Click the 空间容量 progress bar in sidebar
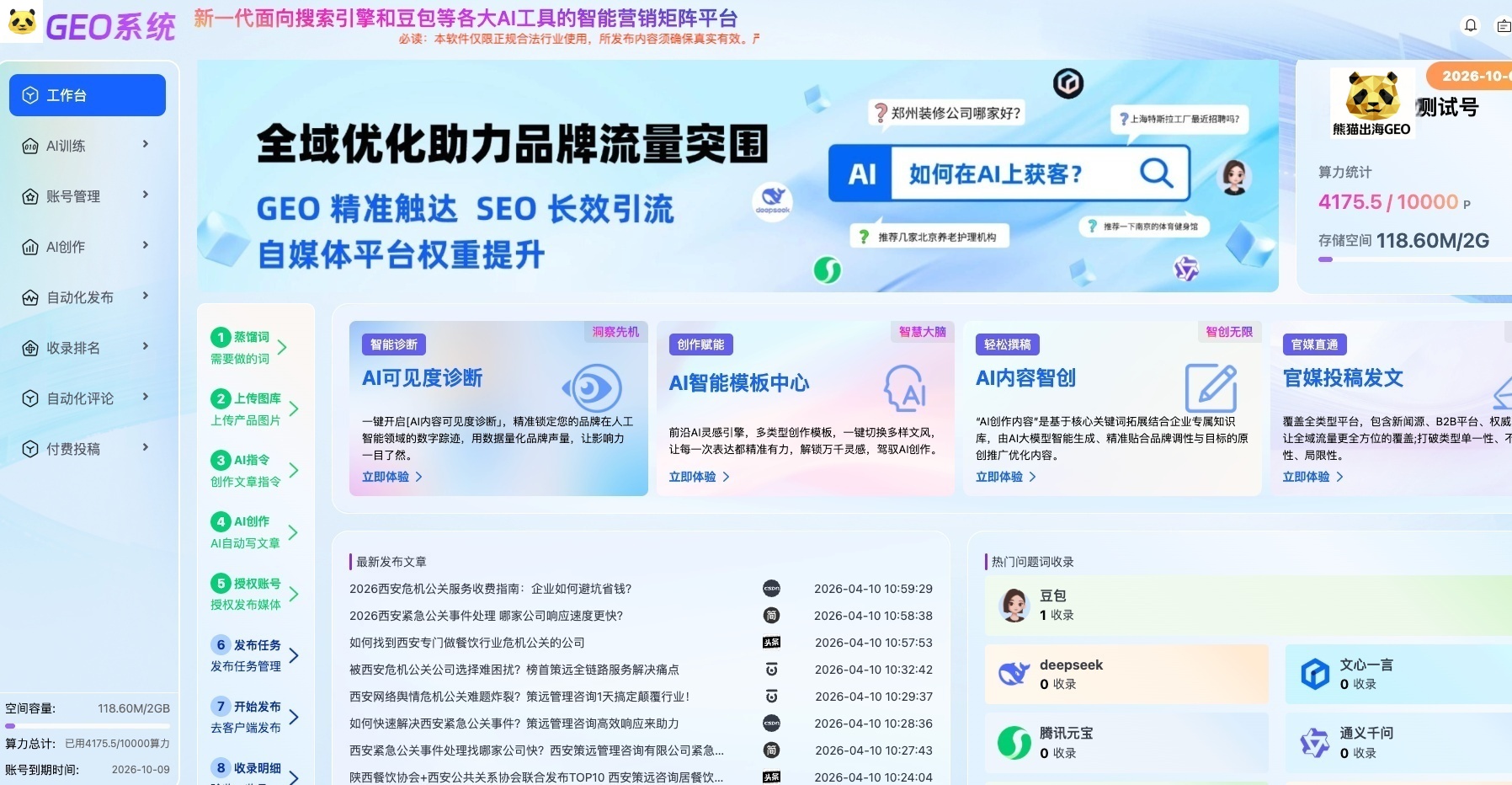The image size is (1512, 785). click(88, 725)
